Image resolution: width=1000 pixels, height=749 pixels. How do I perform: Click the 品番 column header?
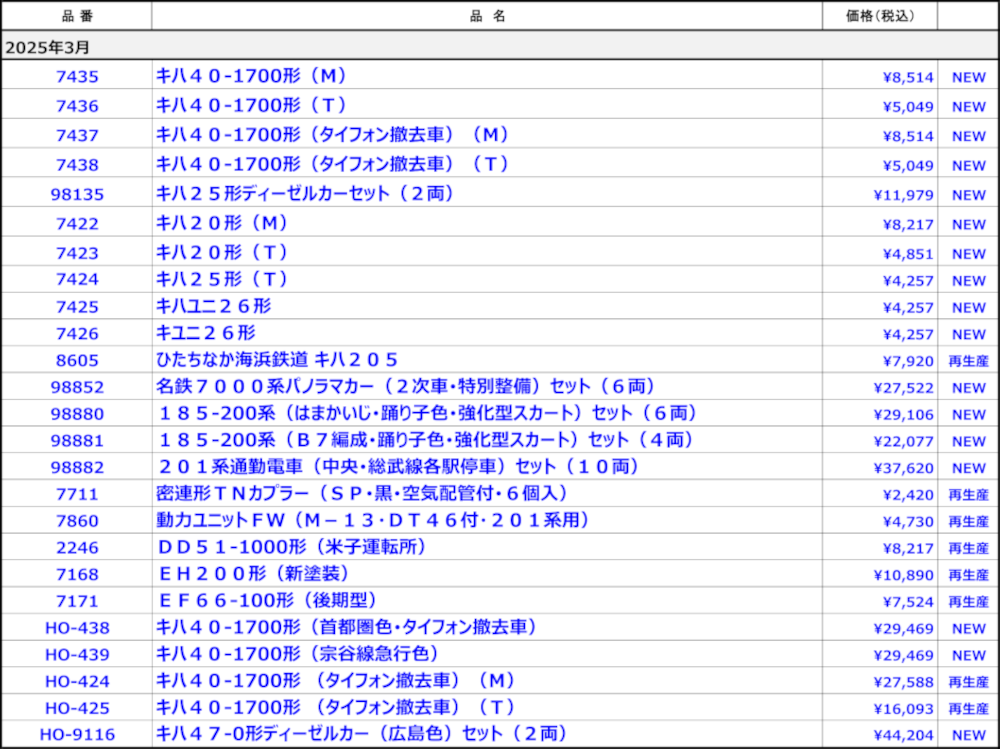point(77,16)
